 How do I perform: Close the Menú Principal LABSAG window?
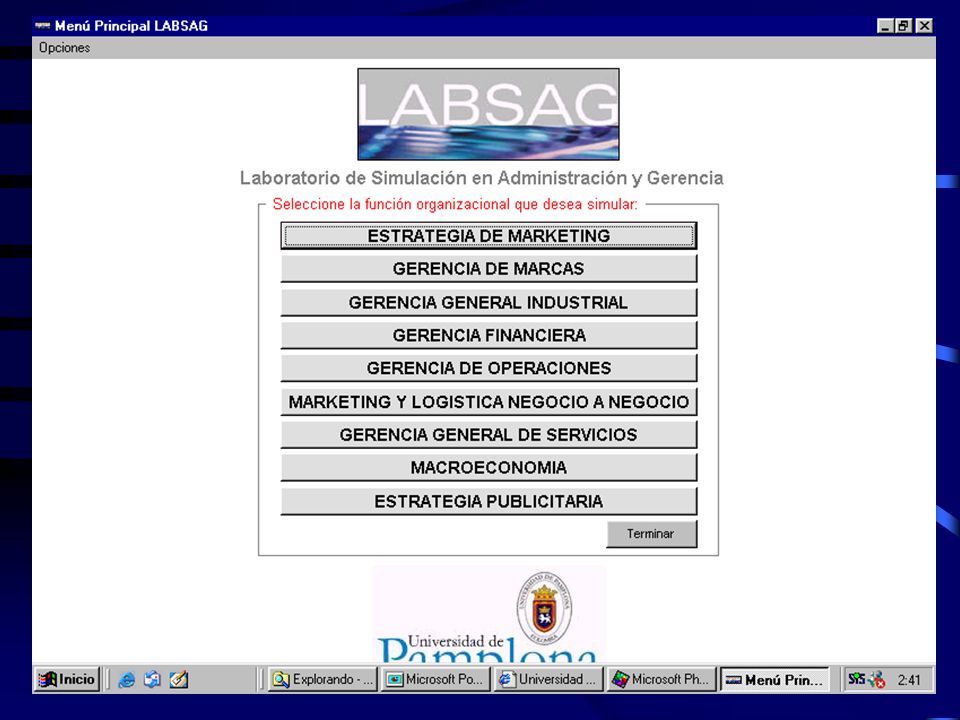coord(924,26)
